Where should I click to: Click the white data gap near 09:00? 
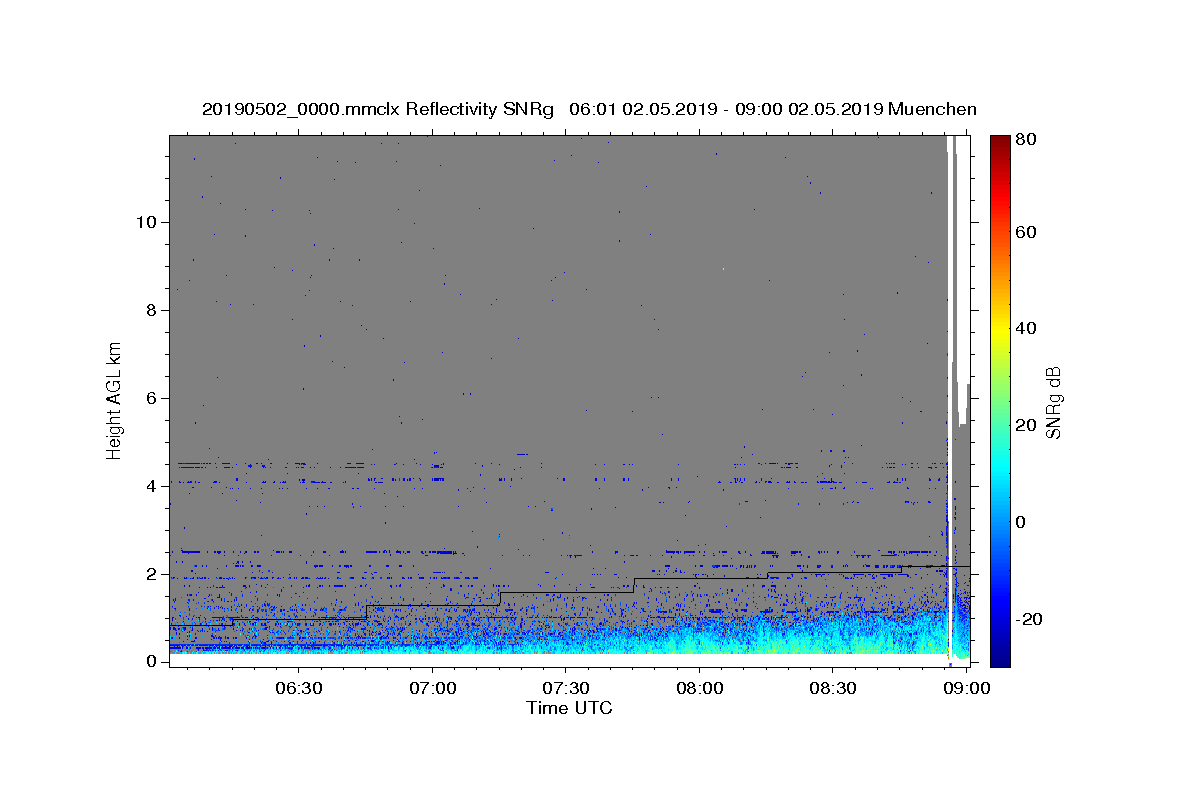coord(950,400)
